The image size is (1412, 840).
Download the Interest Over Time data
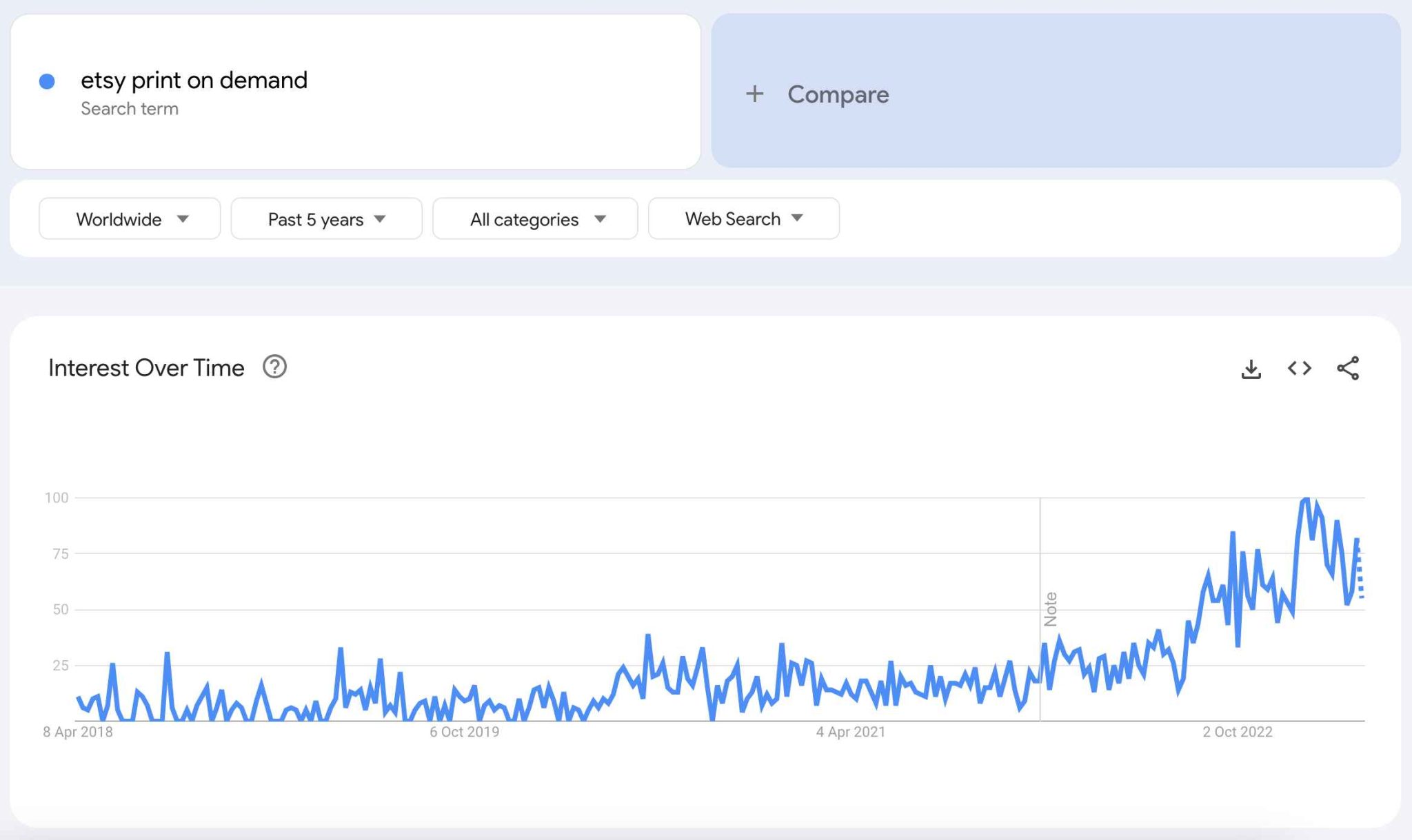[1251, 369]
